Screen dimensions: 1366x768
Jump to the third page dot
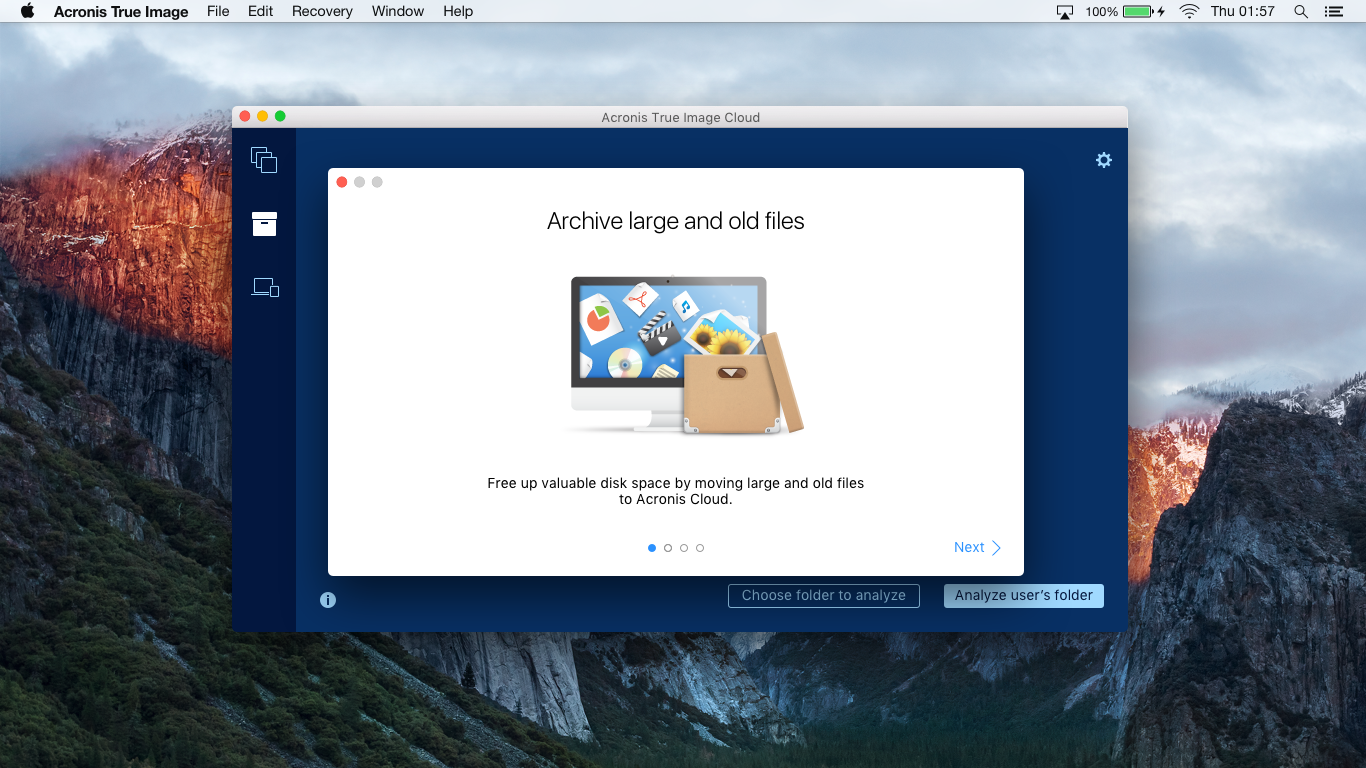coord(684,548)
